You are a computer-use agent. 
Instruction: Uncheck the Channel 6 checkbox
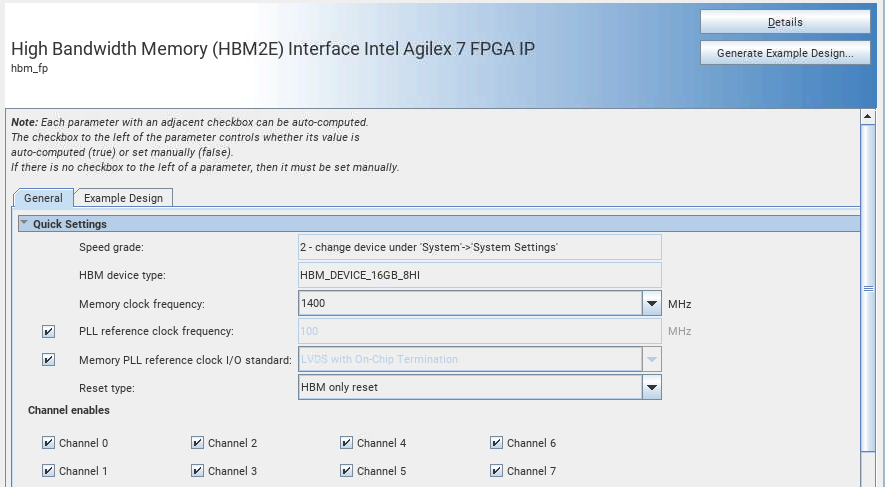click(496, 443)
